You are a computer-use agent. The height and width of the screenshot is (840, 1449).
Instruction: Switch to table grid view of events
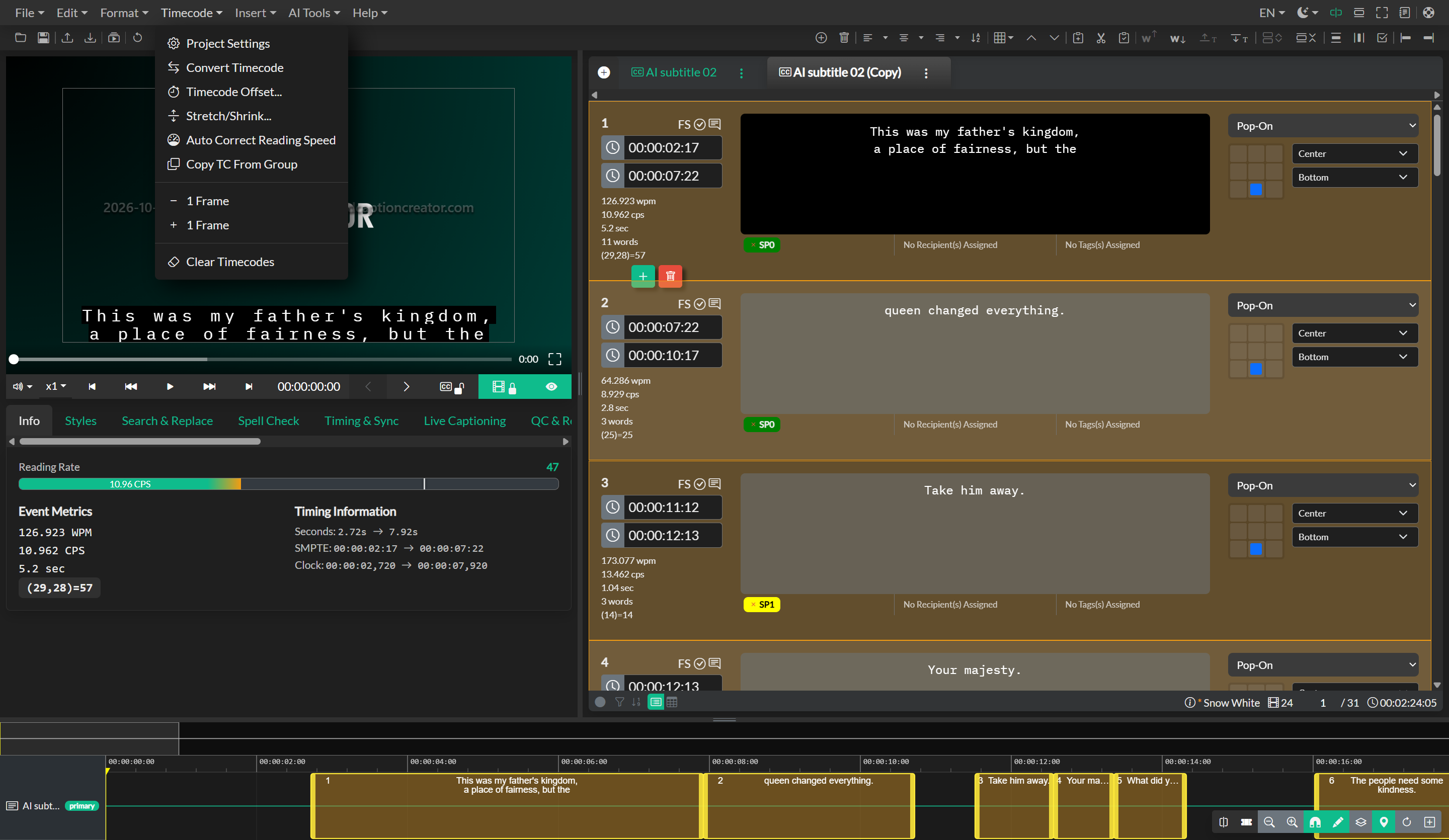coord(672,702)
